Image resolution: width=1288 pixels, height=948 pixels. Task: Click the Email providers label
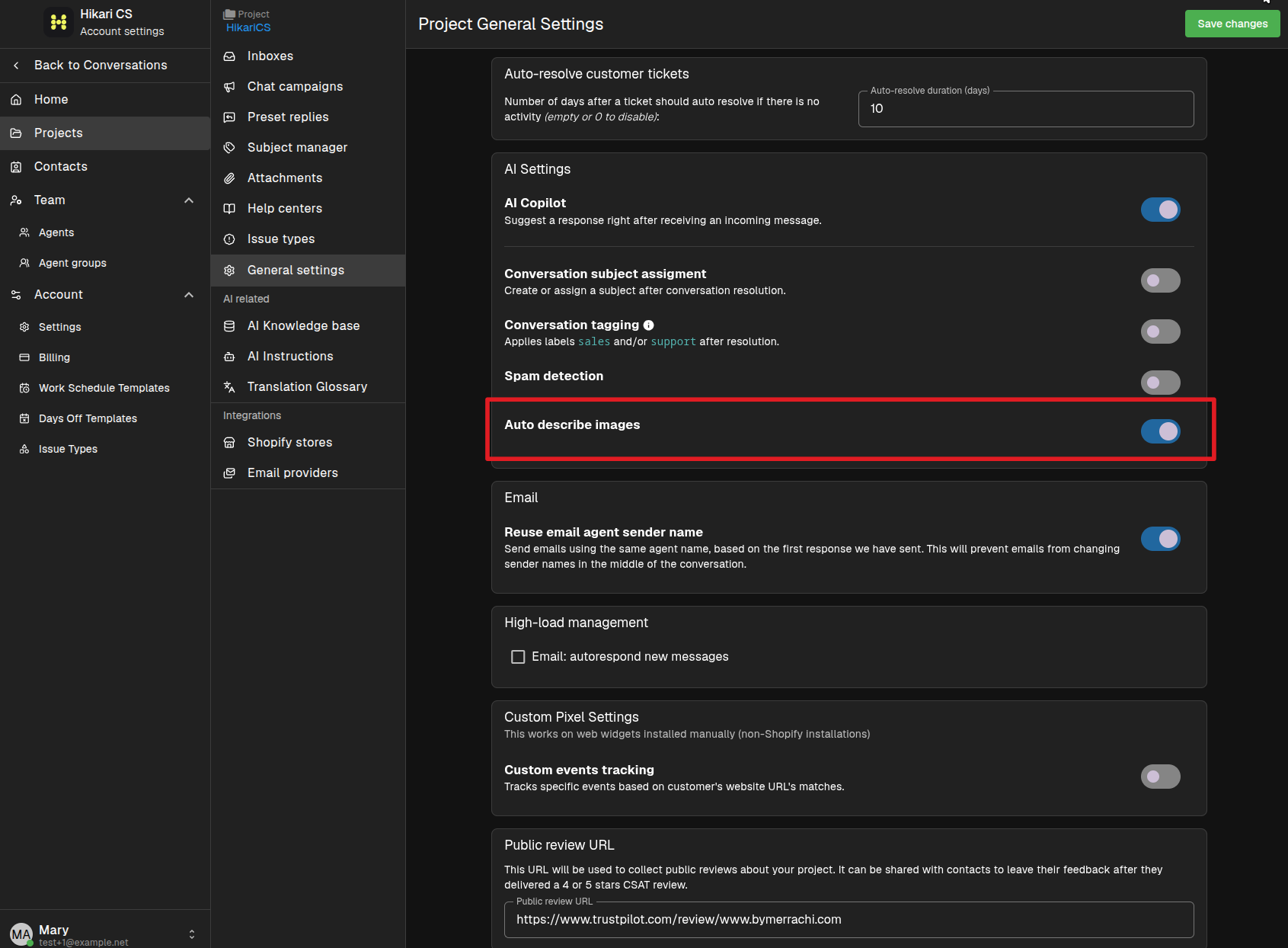pyautogui.click(x=292, y=473)
